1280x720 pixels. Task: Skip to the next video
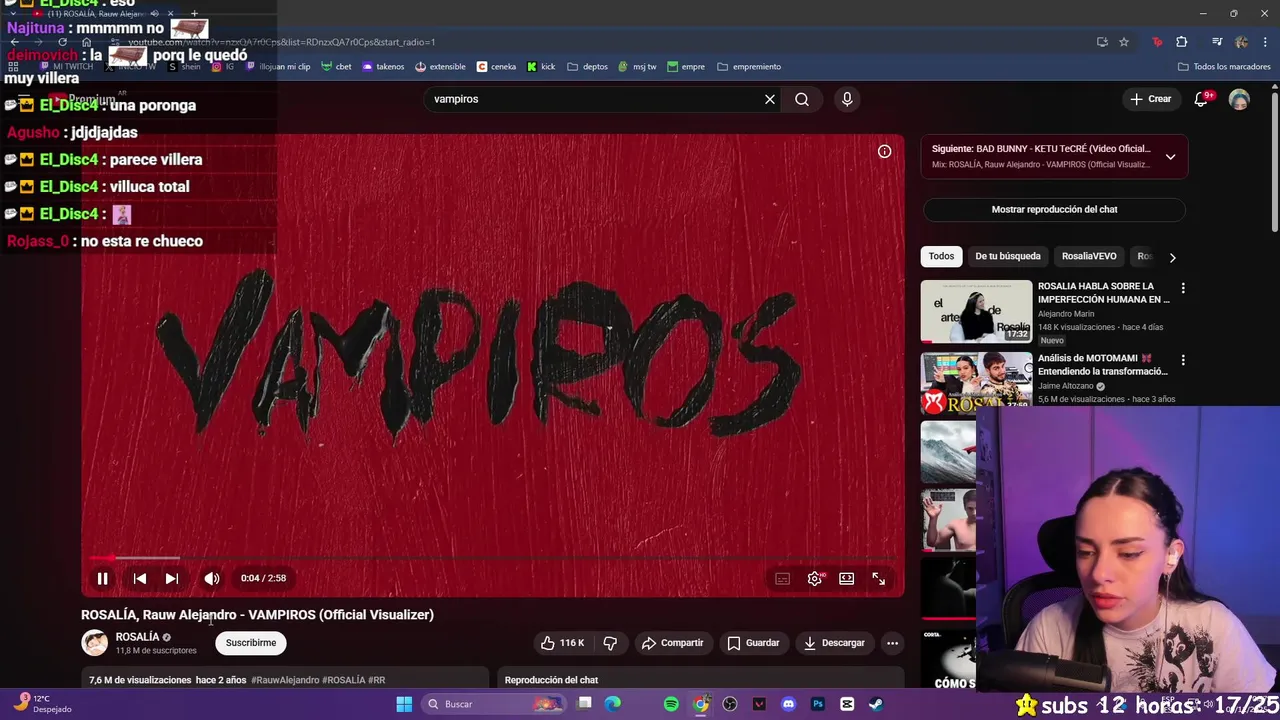[x=172, y=578]
